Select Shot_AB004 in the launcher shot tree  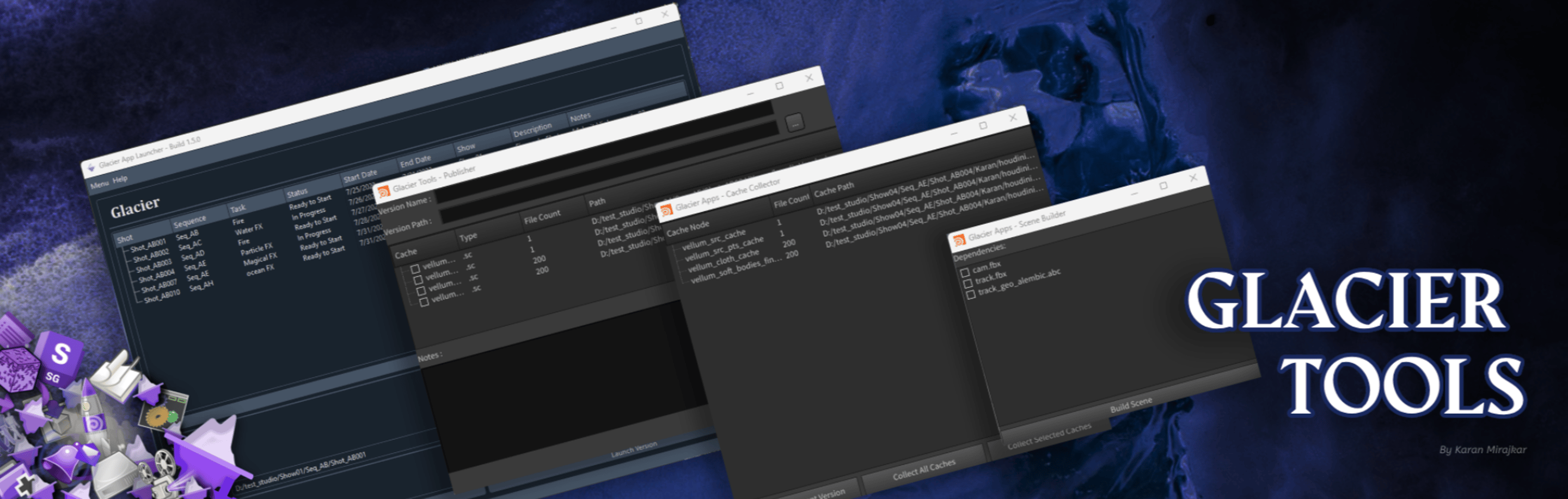coord(157,277)
